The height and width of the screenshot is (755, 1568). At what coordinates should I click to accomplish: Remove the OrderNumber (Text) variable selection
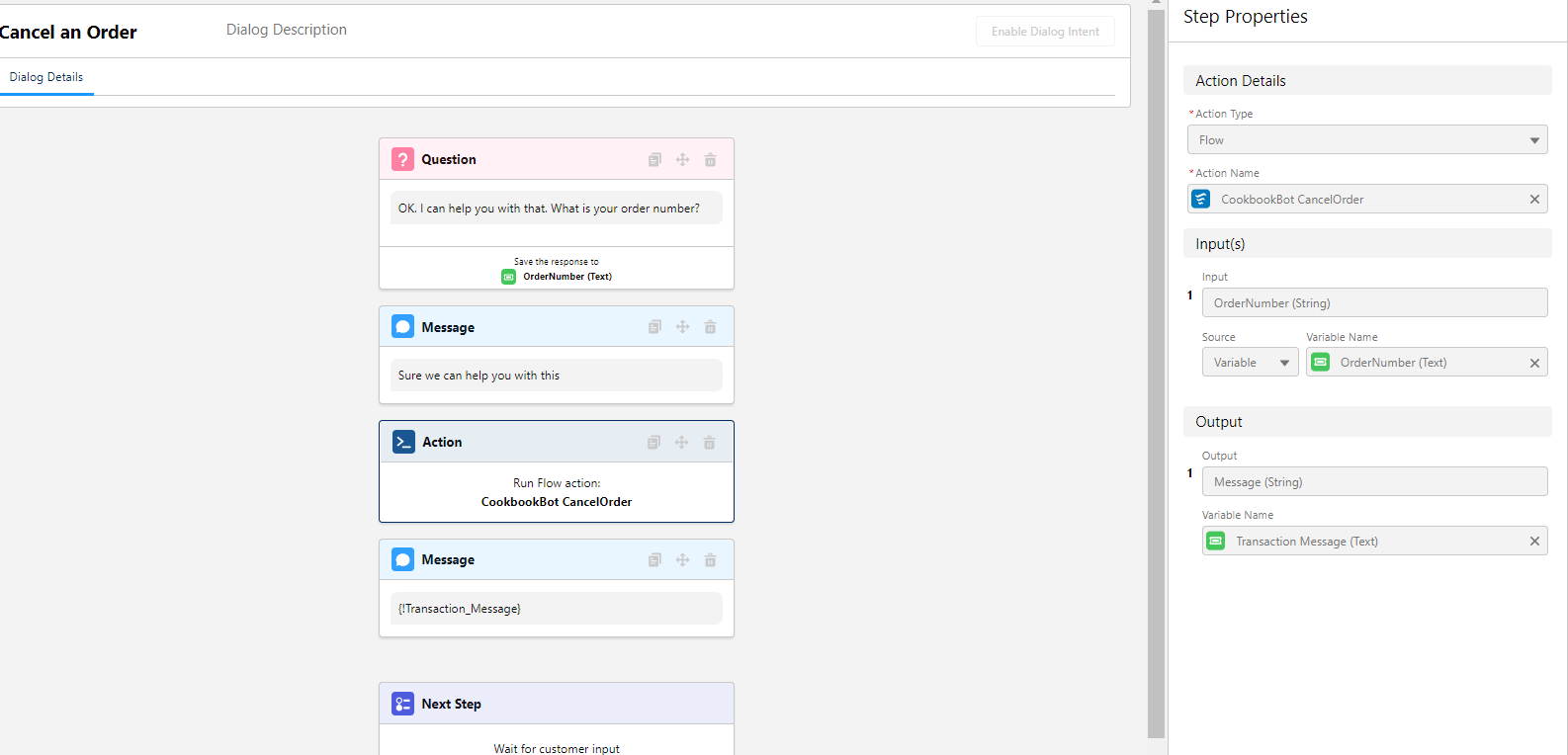tap(1534, 363)
